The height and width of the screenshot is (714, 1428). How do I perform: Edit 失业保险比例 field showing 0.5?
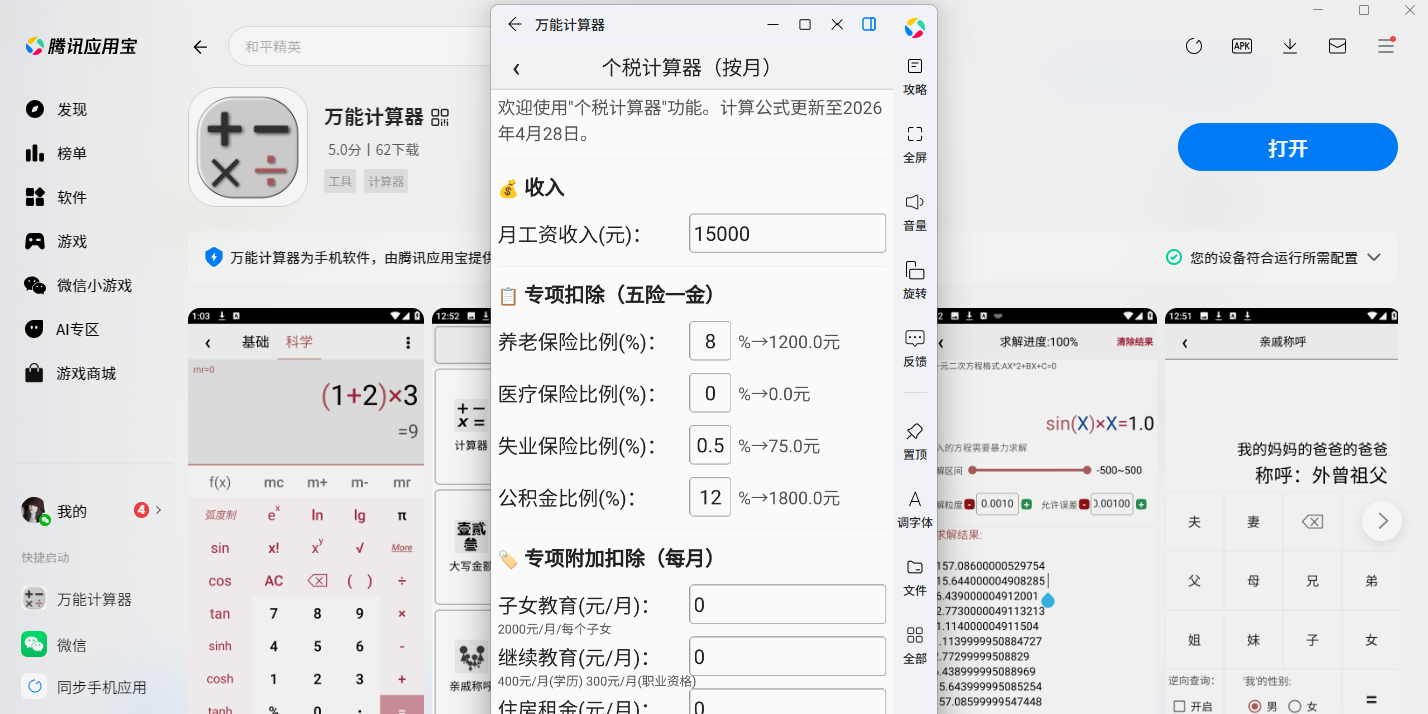tap(710, 445)
